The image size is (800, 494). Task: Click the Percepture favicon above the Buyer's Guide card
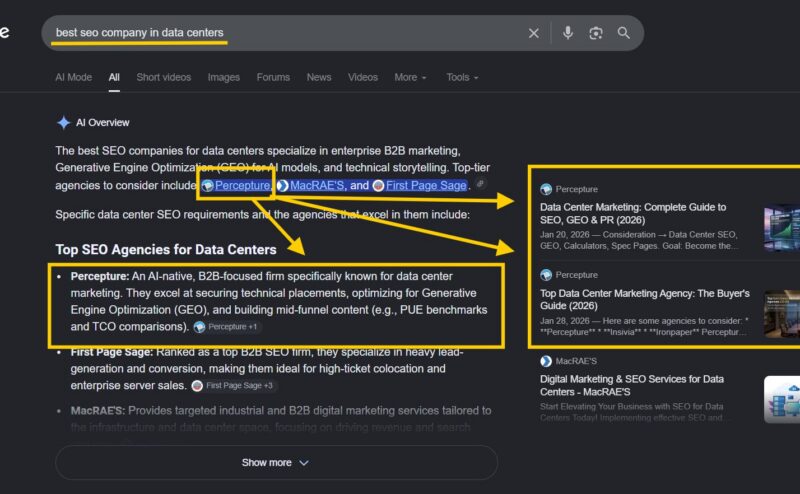pos(546,275)
